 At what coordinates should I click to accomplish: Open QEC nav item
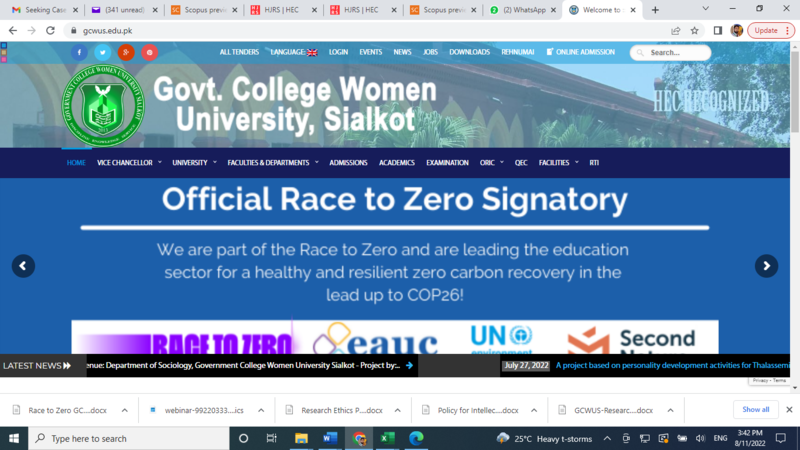pyautogui.click(x=521, y=163)
